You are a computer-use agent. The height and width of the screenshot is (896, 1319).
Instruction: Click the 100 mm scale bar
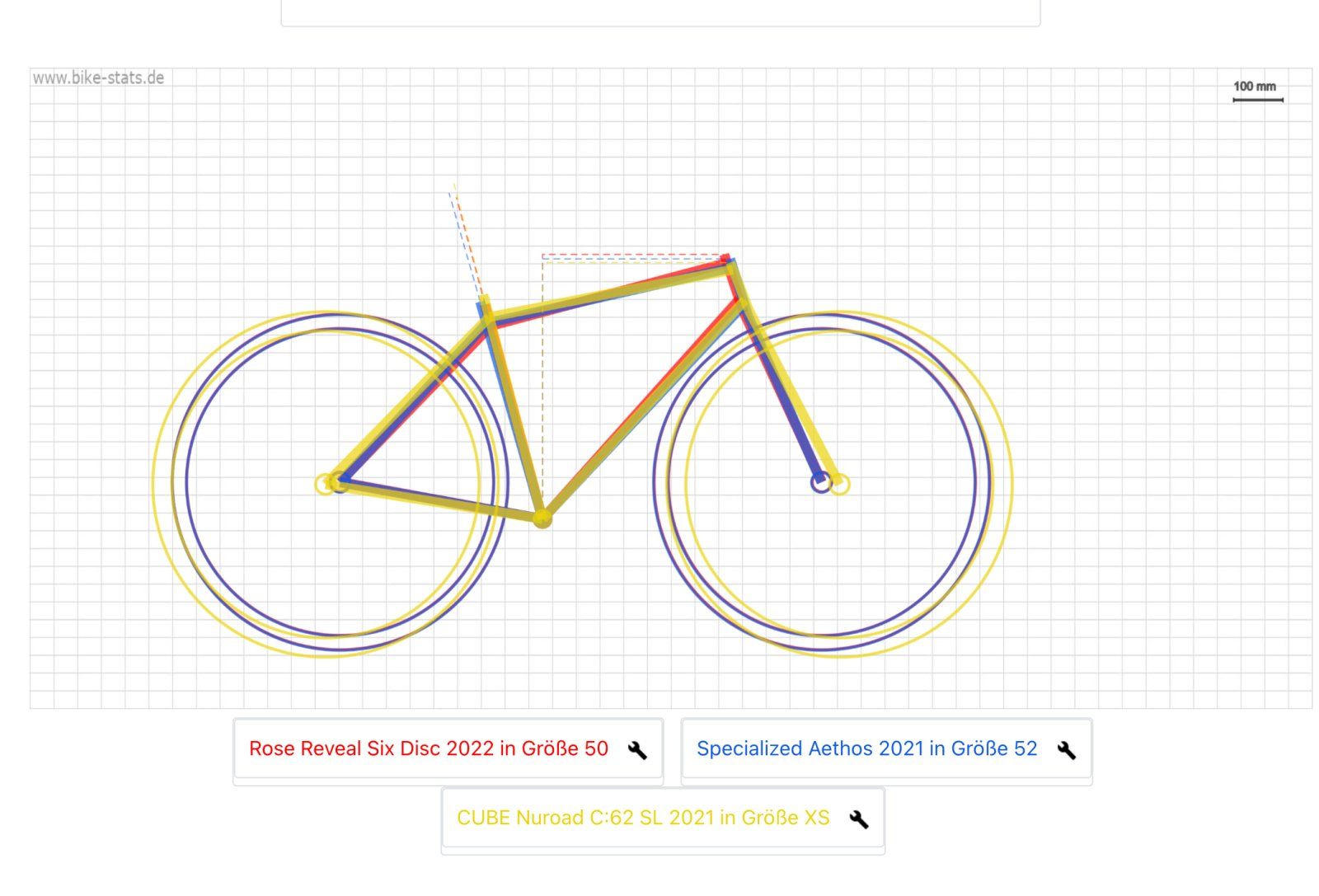pos(1257,99)
